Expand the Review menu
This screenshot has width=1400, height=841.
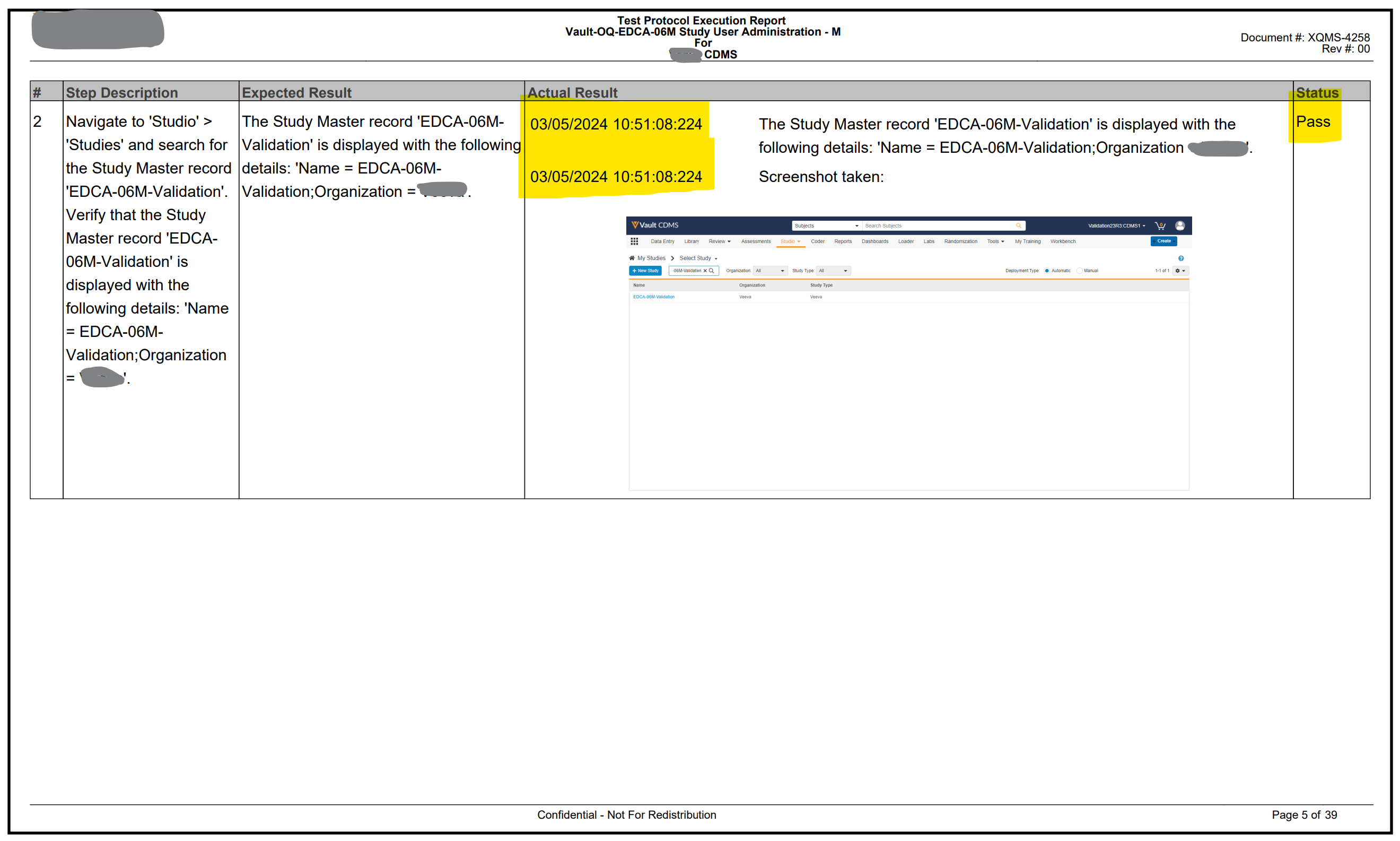pyautogui.click(x=719, y=241)
